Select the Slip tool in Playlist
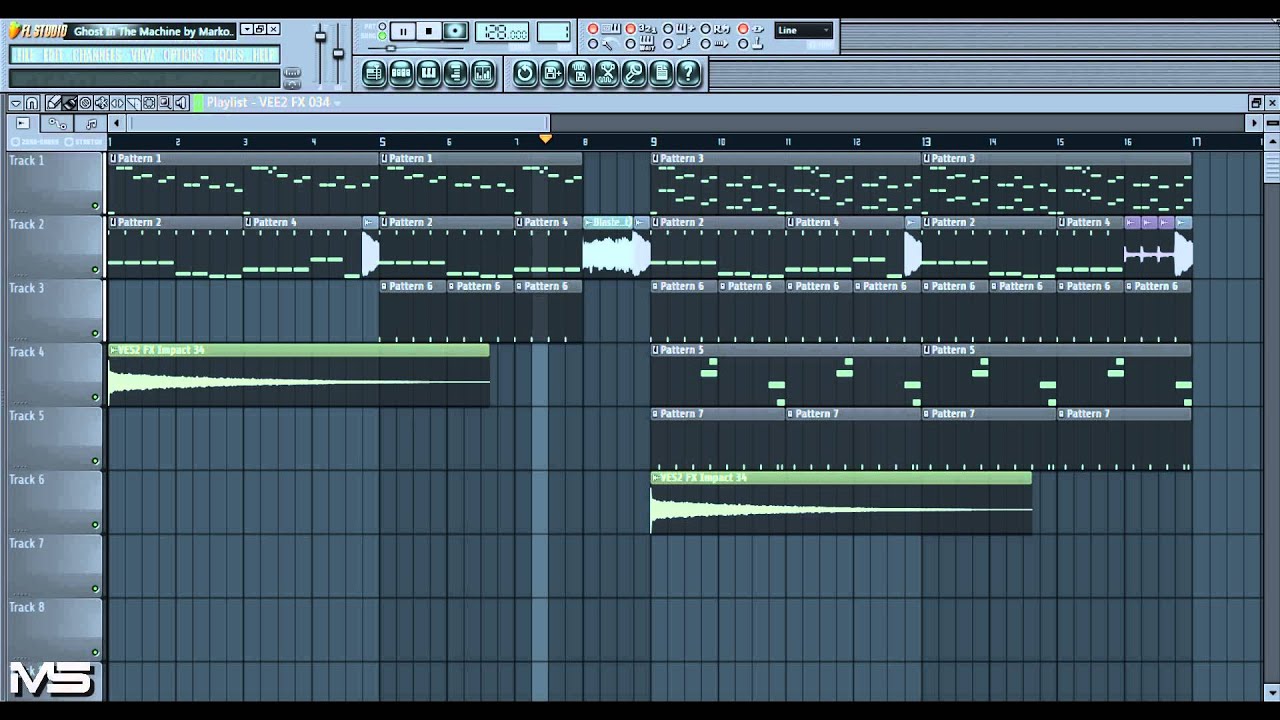This screenshot has width=1280, height=720. (x=118, y=103)
